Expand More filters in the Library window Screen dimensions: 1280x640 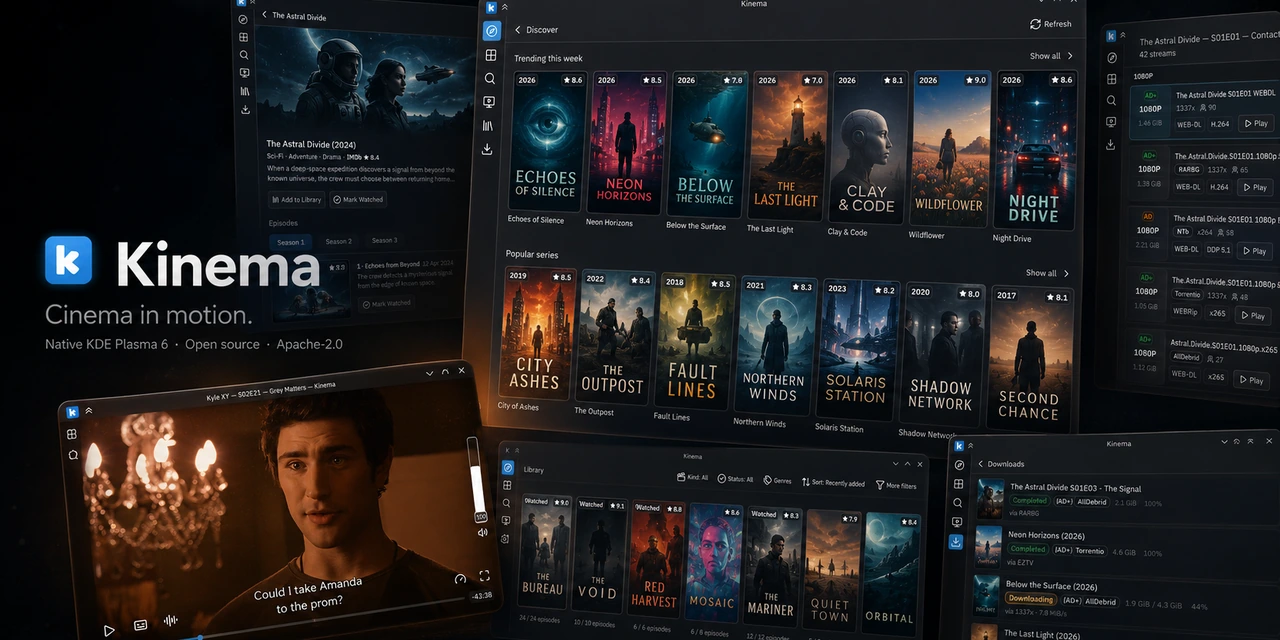click(x=895, y=486)
